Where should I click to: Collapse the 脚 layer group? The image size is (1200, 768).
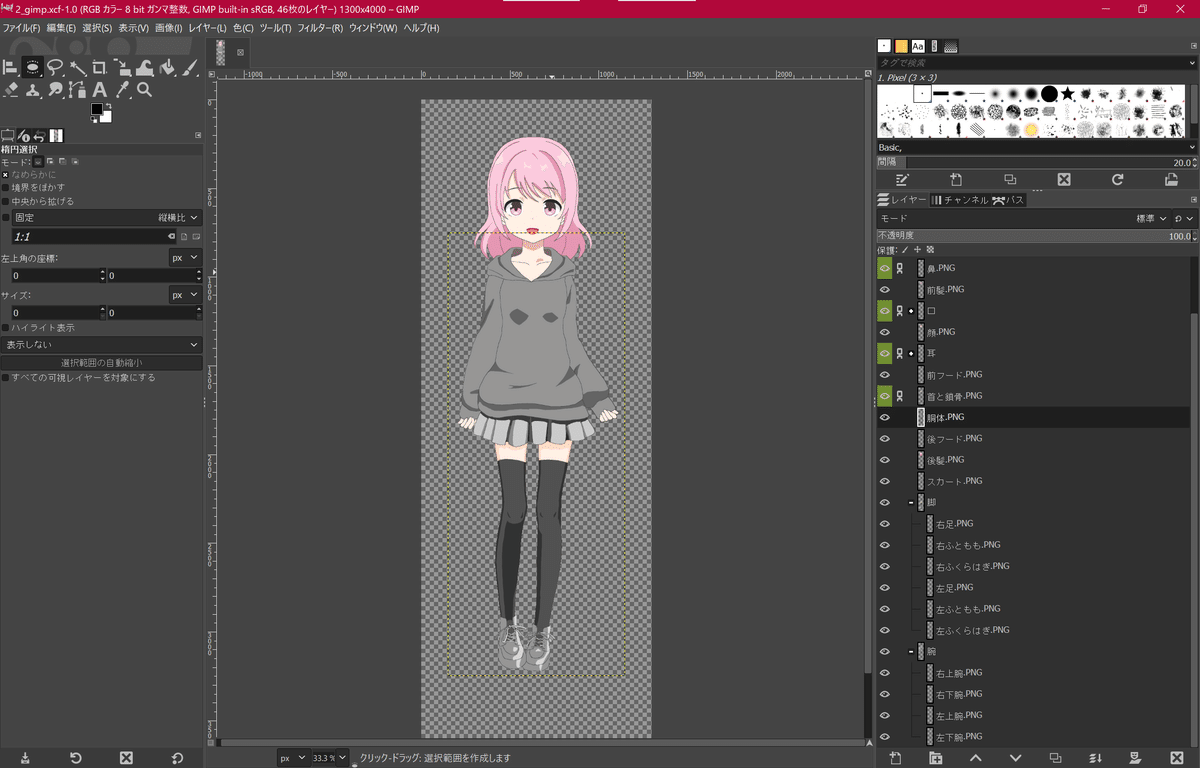coord(911,502)
